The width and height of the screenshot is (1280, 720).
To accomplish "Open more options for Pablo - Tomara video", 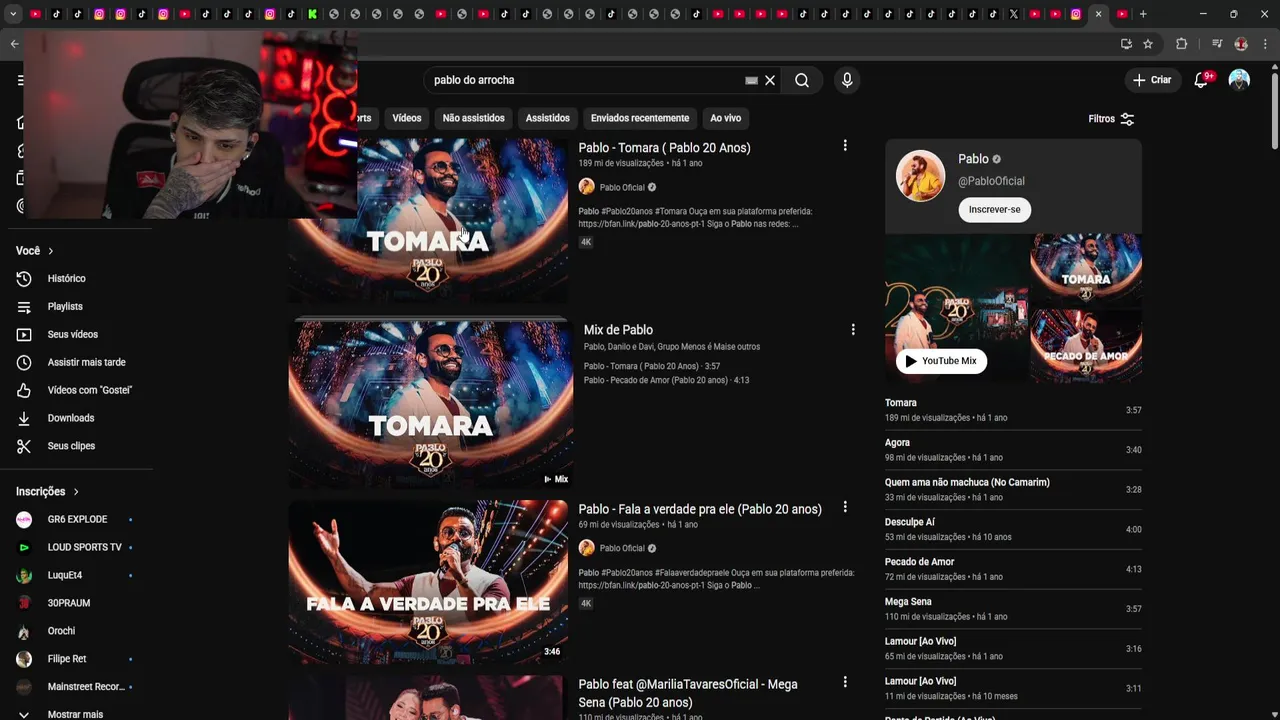I will point(845,146).
